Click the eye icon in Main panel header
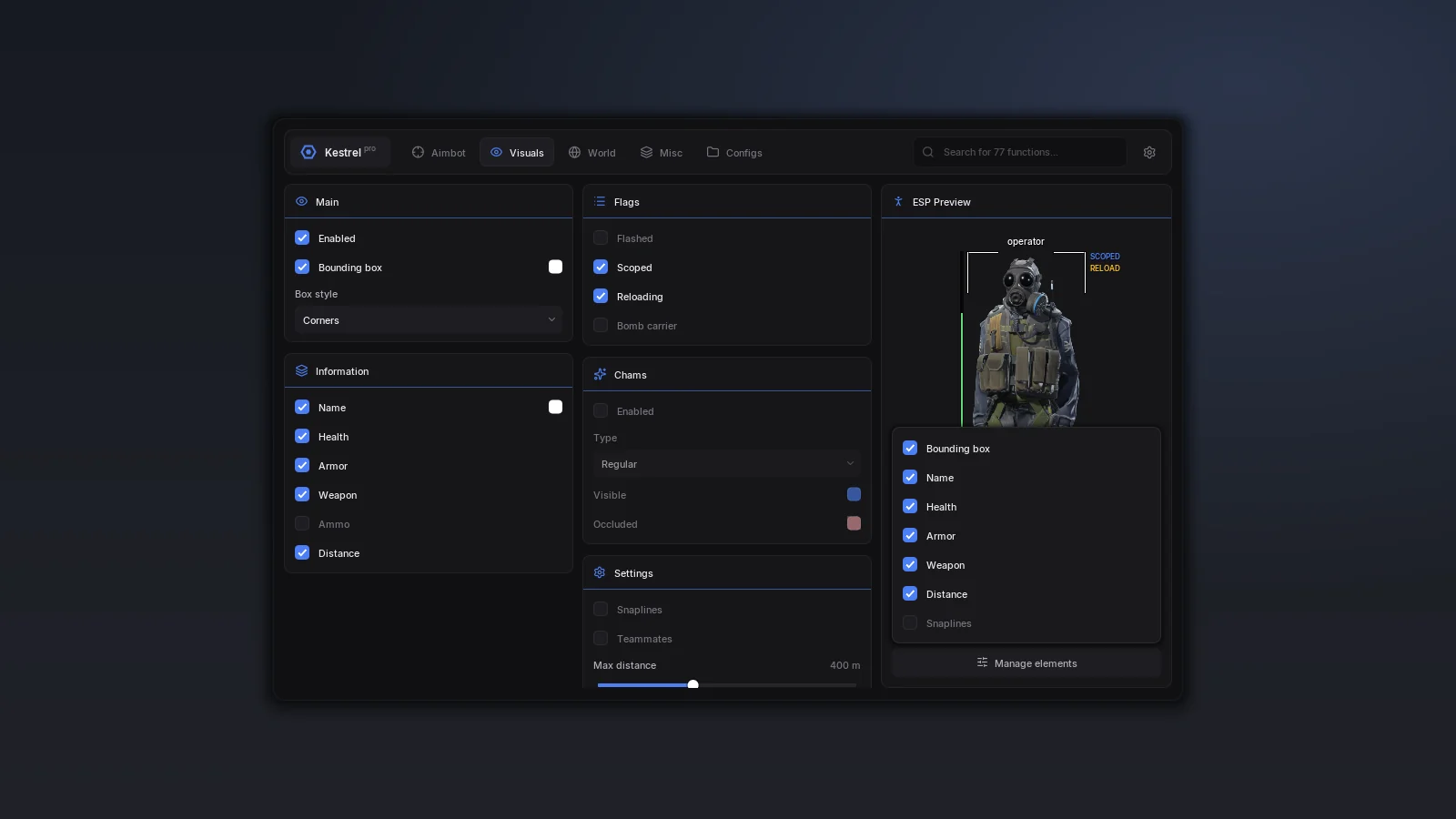This screenshot has height=819, width=1456. (x=301, y=201)
